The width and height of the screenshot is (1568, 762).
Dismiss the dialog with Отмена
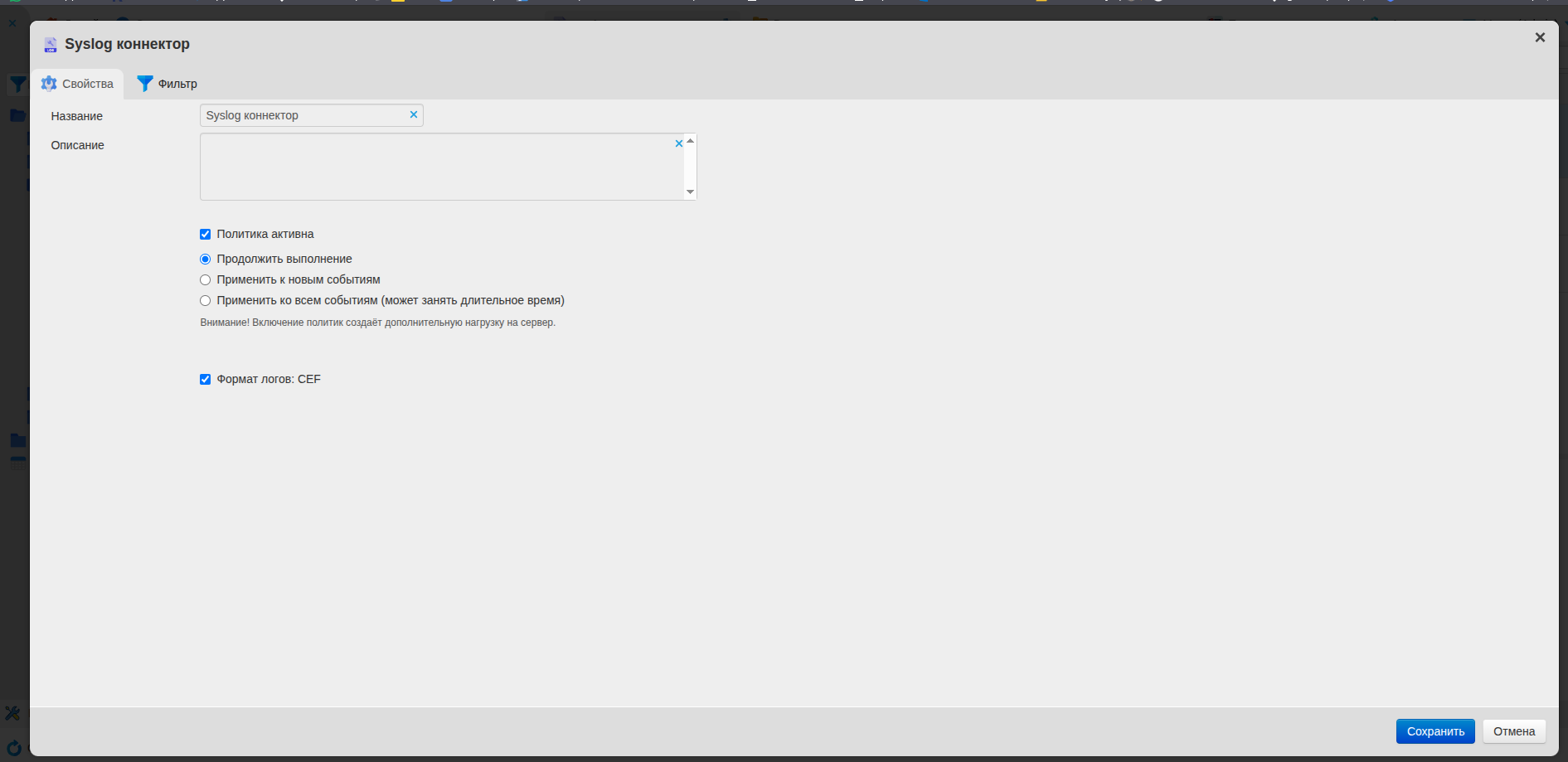pos(1514,731)
